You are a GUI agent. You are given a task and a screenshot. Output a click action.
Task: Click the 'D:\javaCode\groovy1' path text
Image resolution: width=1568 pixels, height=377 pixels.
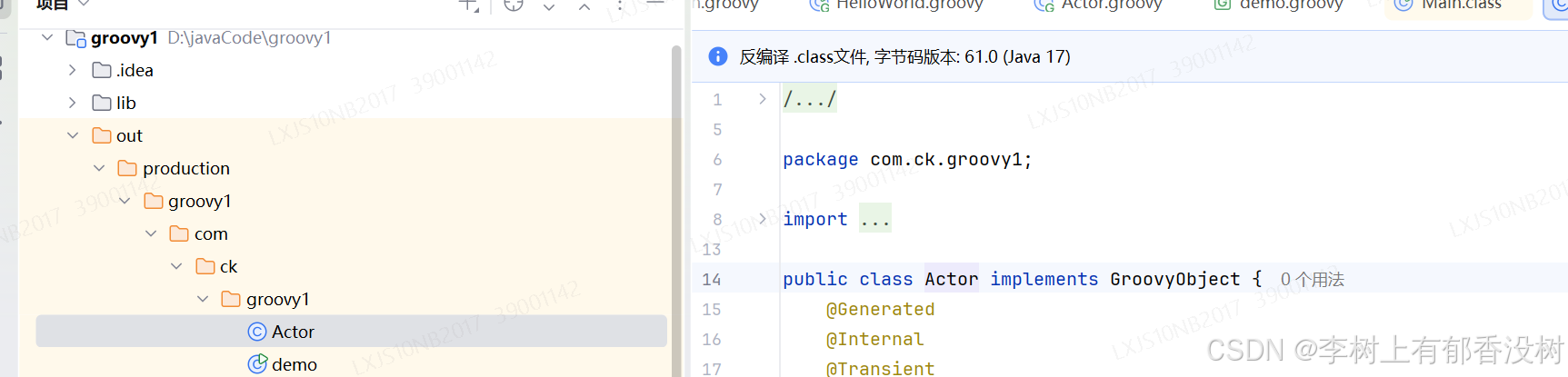249,37
